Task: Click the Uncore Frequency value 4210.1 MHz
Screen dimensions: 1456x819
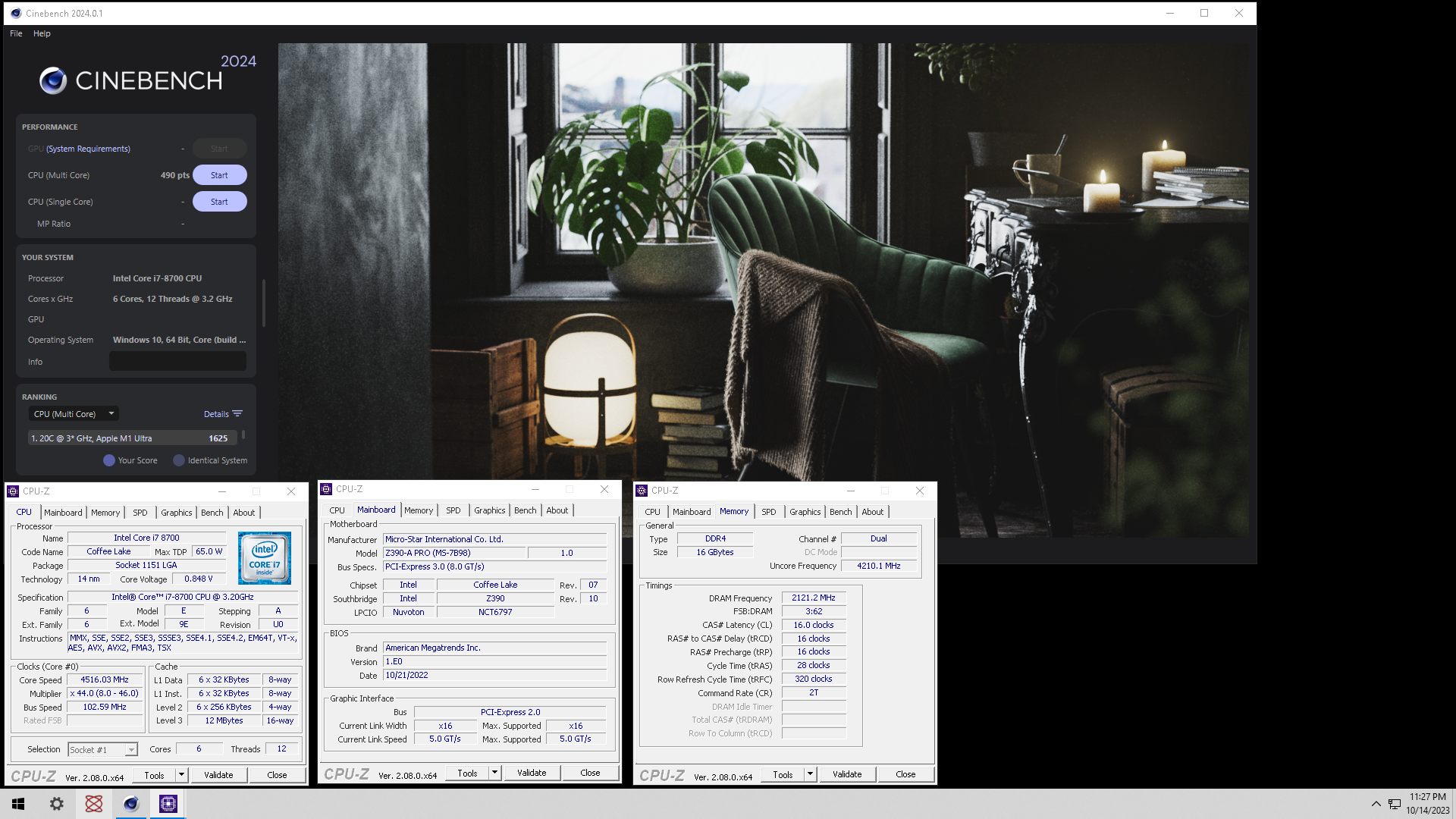Action: [x=879, y=566]
